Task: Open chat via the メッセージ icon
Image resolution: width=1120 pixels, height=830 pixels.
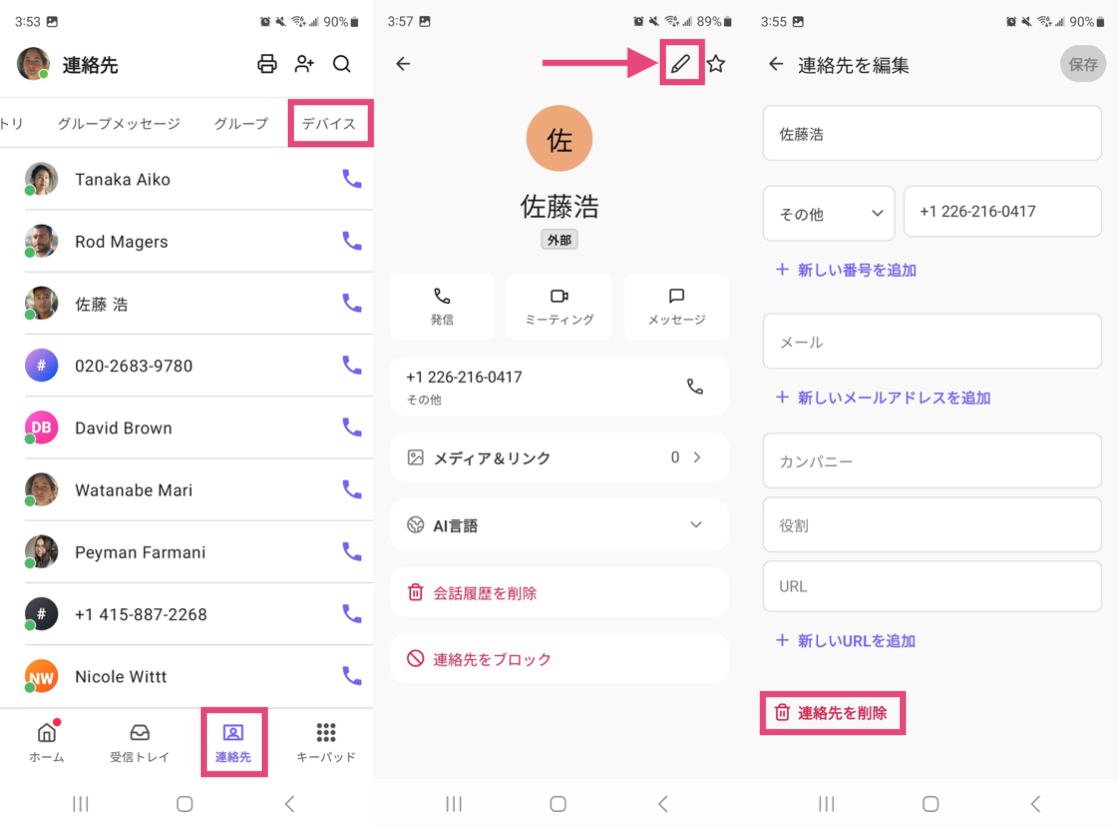Action: click(676, 305)
